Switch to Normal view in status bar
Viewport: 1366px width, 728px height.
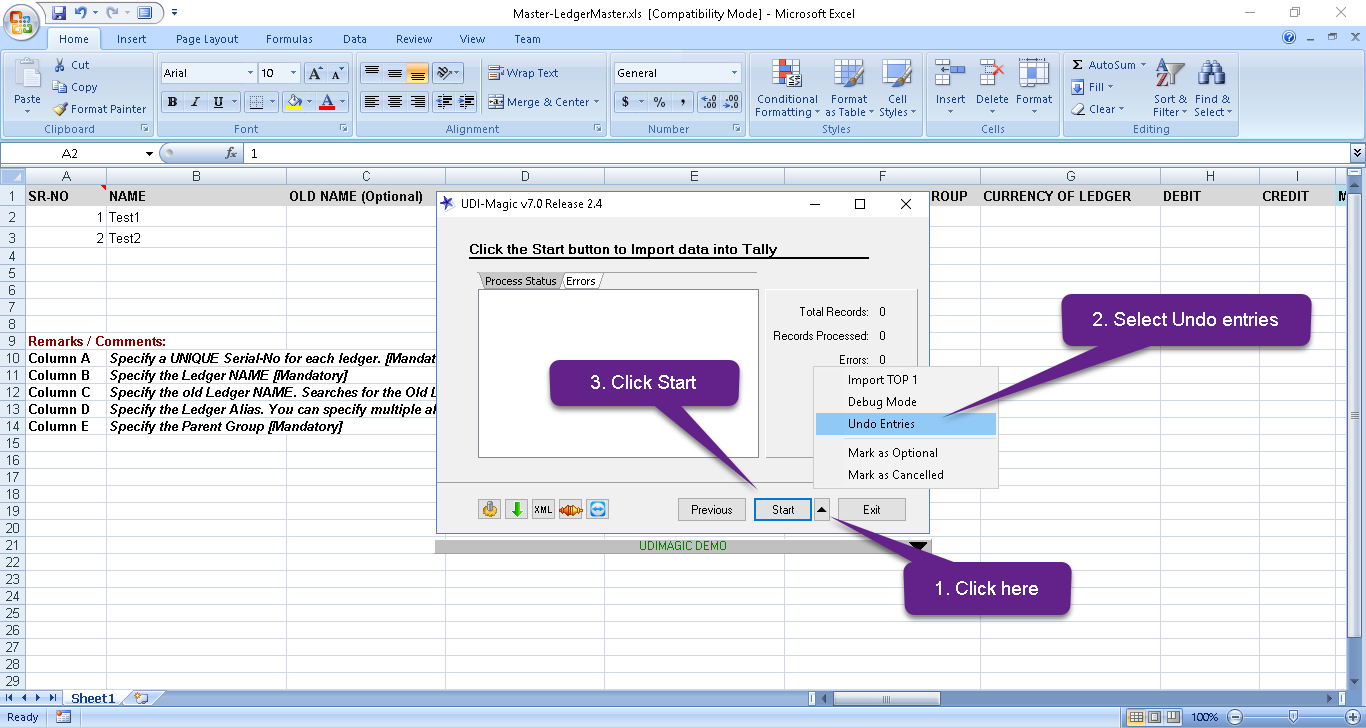coord(1136,717)
